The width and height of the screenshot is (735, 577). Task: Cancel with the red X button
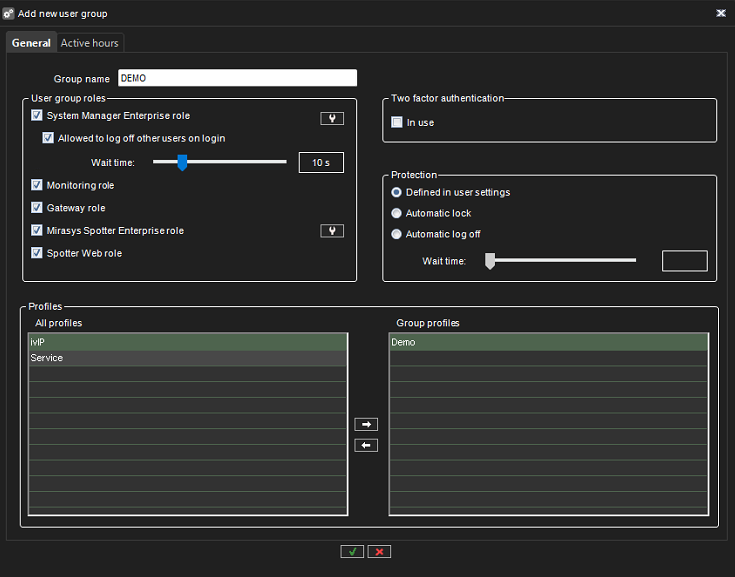(379, 551)
